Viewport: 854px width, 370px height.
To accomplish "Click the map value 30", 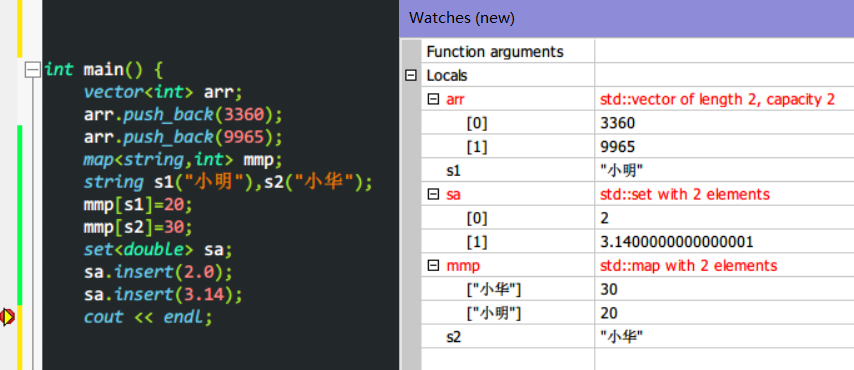I will pos(608,289).
